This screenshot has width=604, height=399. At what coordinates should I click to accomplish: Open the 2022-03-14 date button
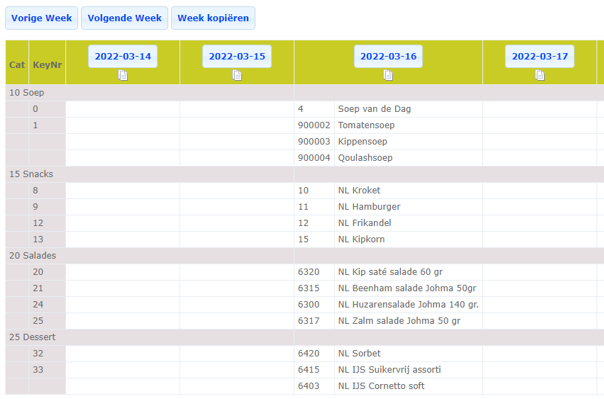(122, 57)
